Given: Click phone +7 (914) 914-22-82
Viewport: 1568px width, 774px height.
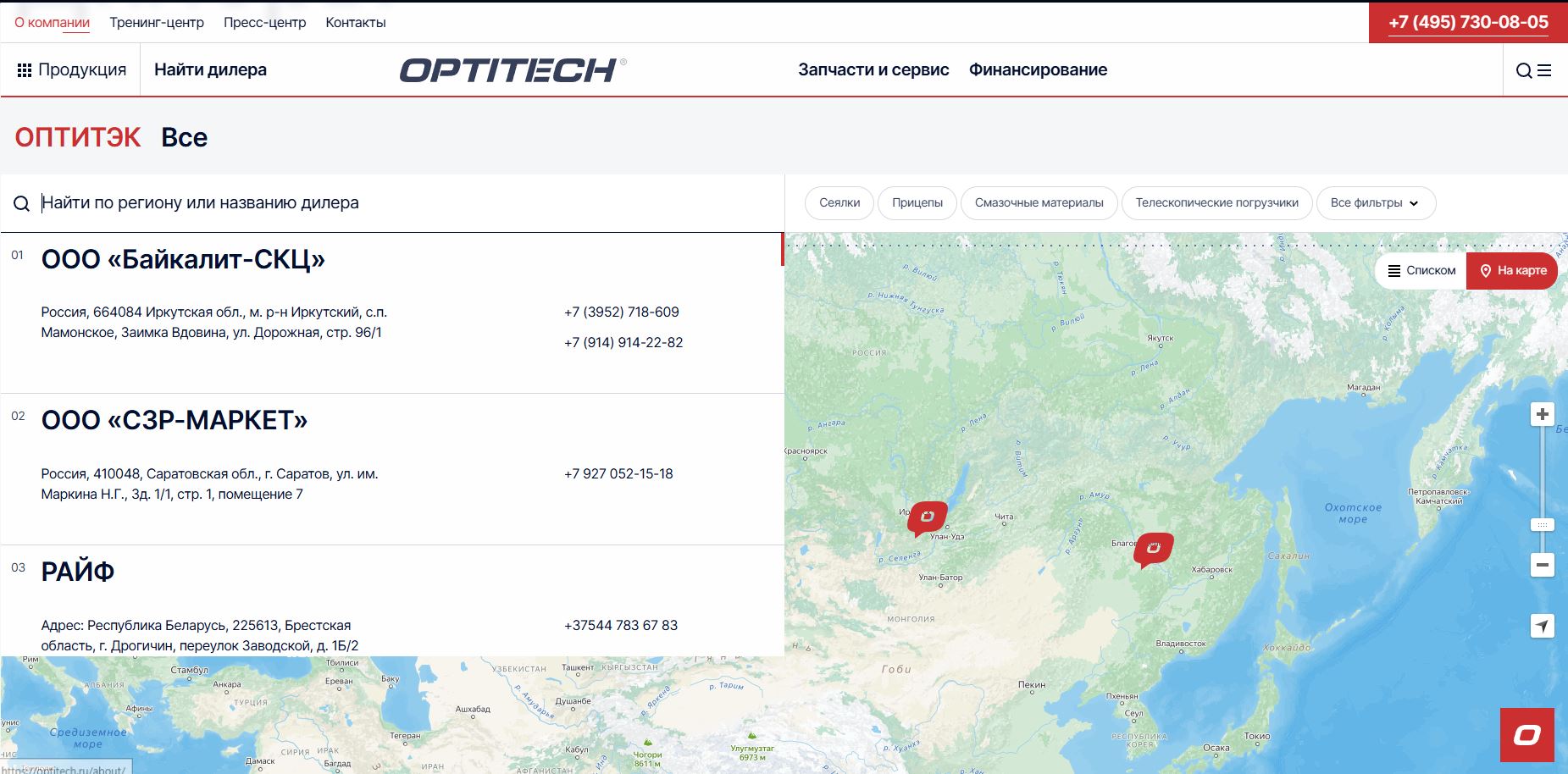Looking at the screenshot, I should (x=623, y=343).
